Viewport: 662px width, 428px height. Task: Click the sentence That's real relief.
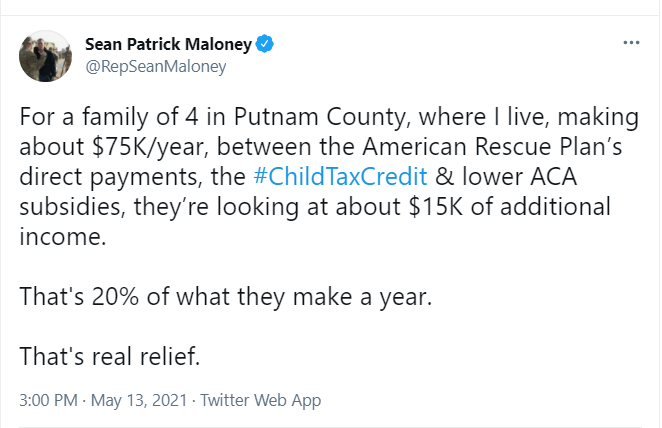110,356
